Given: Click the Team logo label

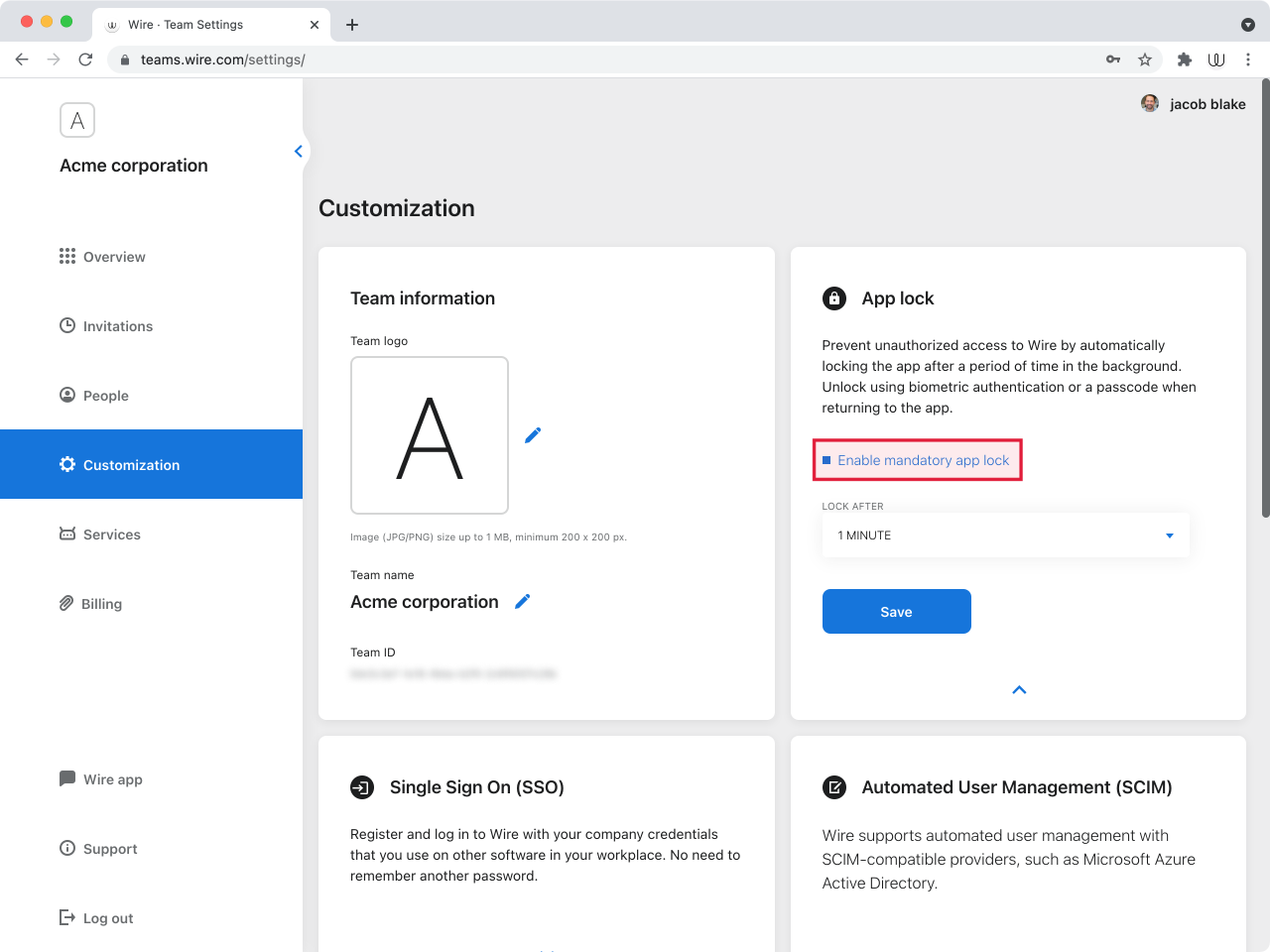Looking at the screenshot, I should click(379, 341).
